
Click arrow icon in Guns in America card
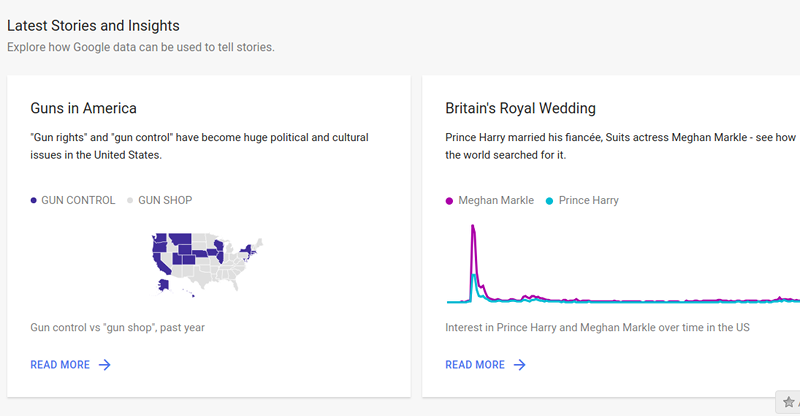[x=104, y=365]
